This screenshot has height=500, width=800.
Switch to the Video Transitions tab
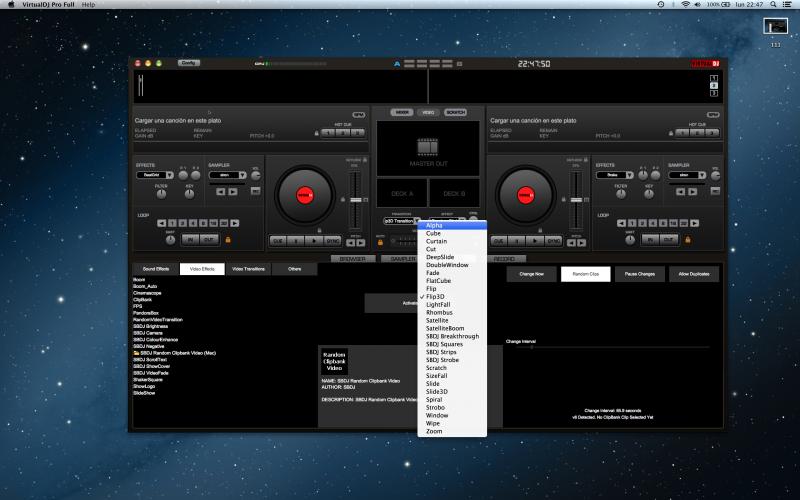(x=248, y=269)
